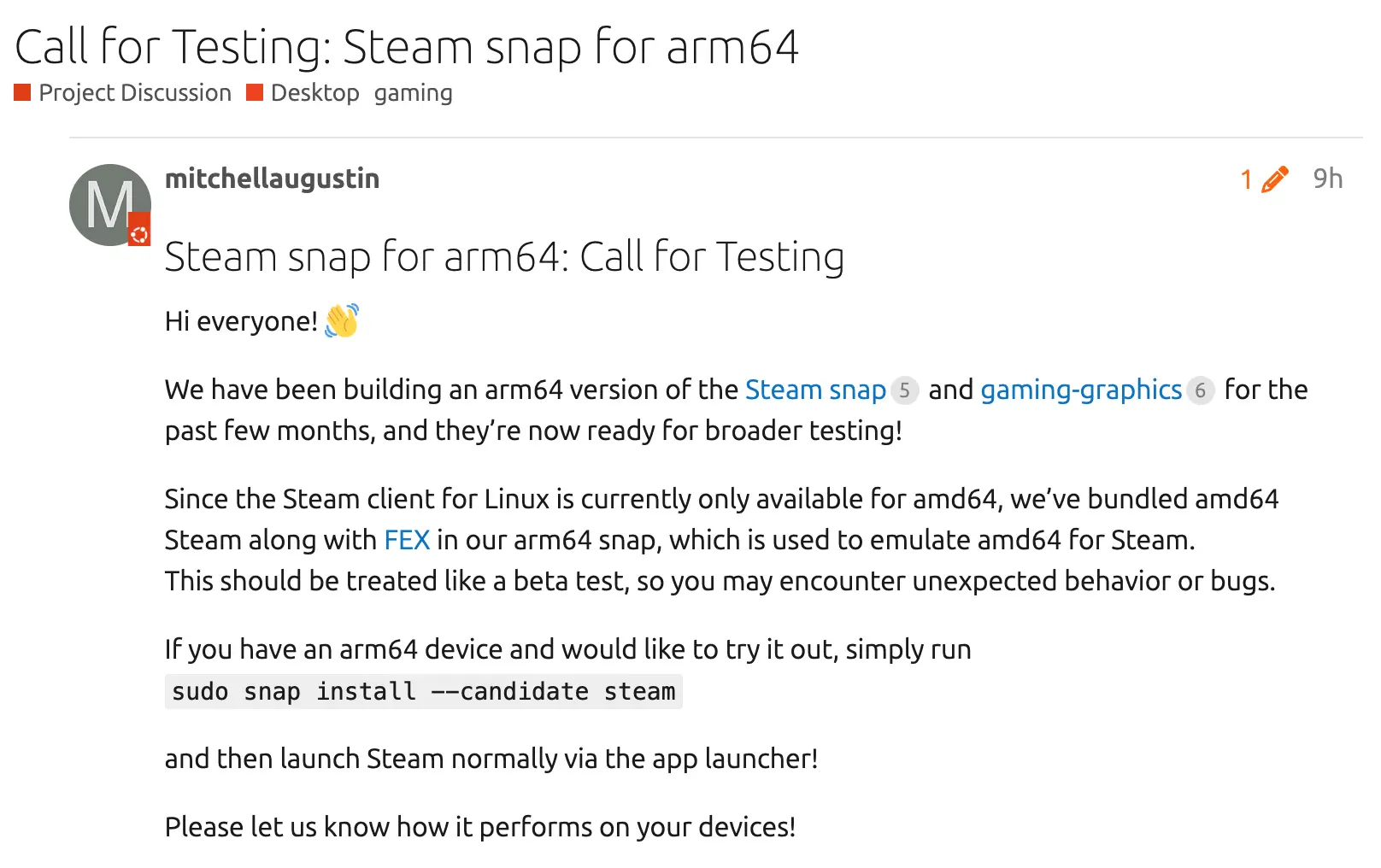Follow the gaming-graphics hyperlink
Screen dimensions: 1381x868
pyautogui.click(x=1080, y=390)
